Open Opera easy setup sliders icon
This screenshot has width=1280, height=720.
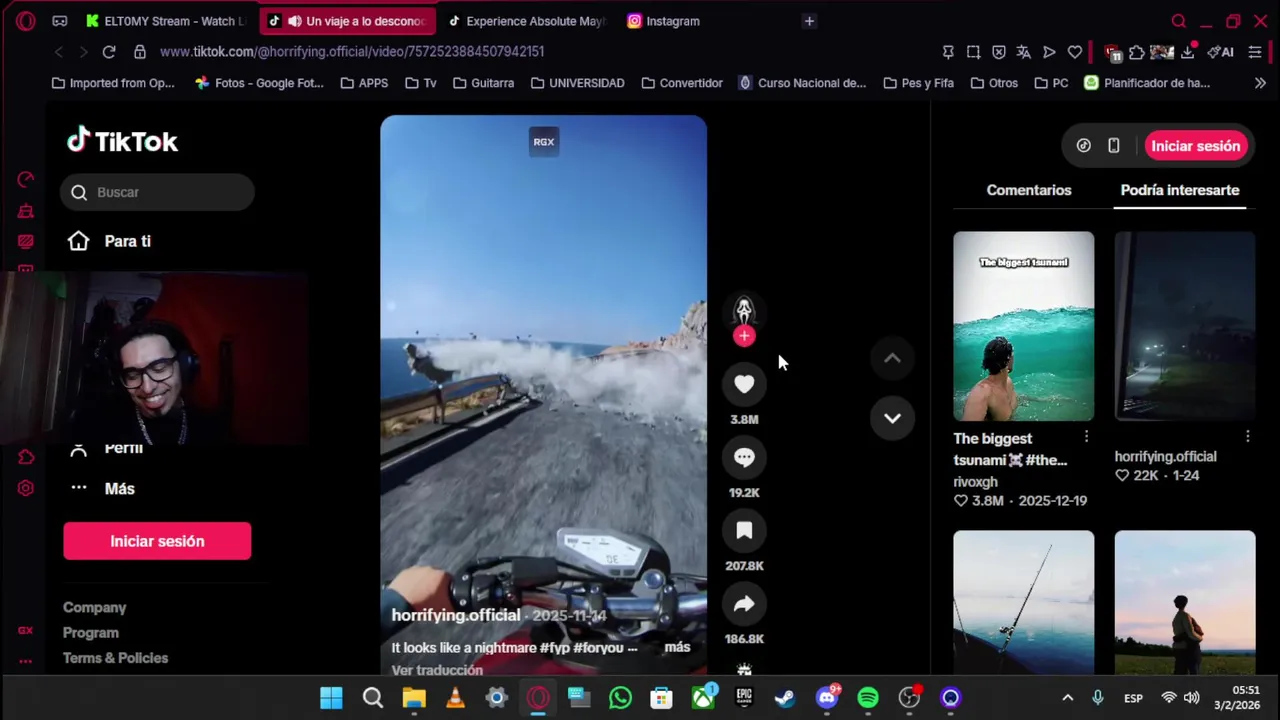pos(1255,52)
